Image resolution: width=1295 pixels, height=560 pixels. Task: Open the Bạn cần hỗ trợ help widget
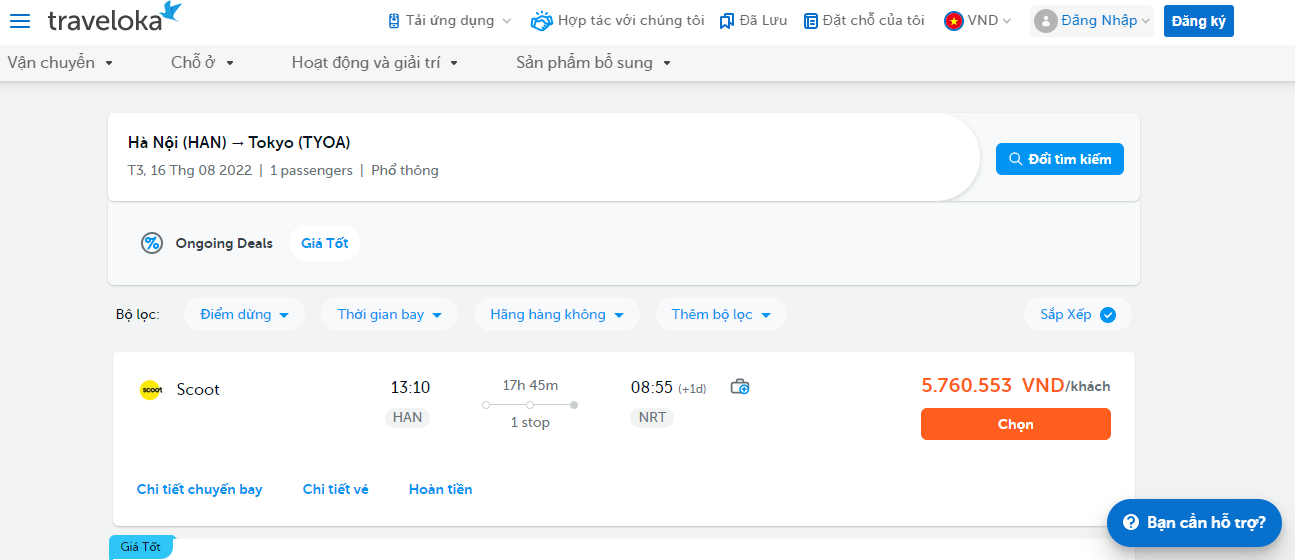[1194, 522]
